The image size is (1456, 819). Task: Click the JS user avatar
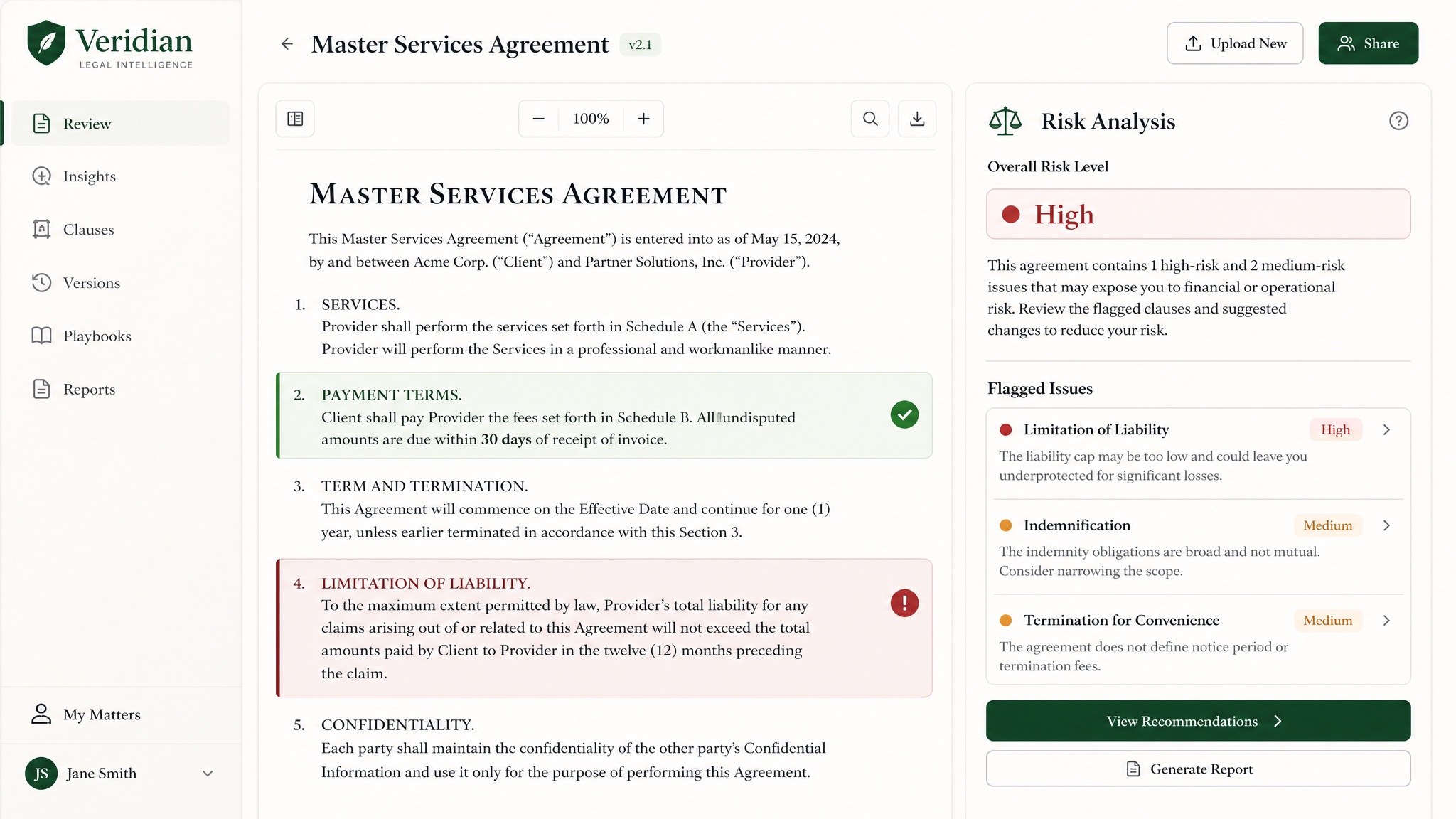click(41, 773)
